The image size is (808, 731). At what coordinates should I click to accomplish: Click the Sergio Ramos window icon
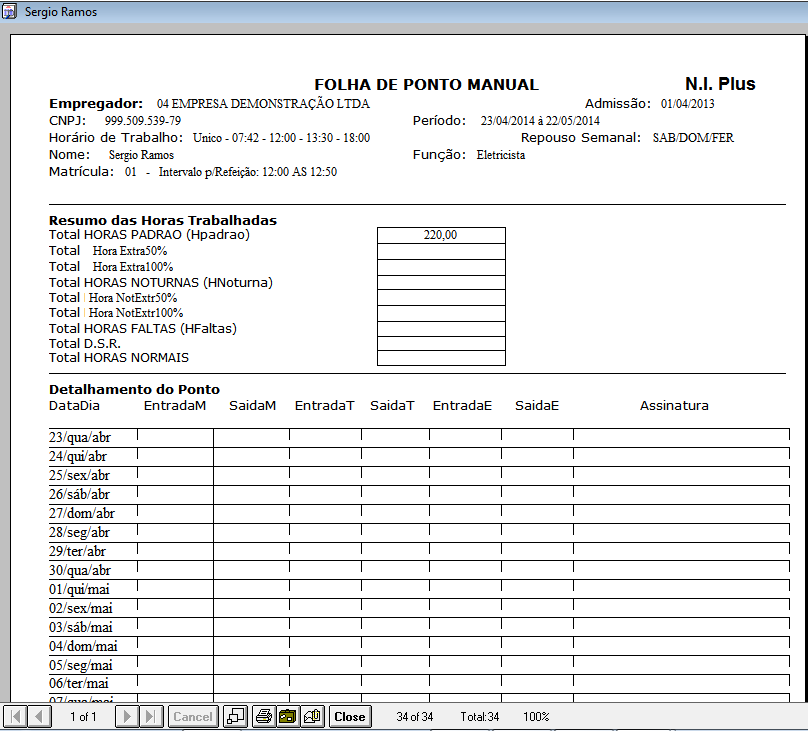click(9, 11)
